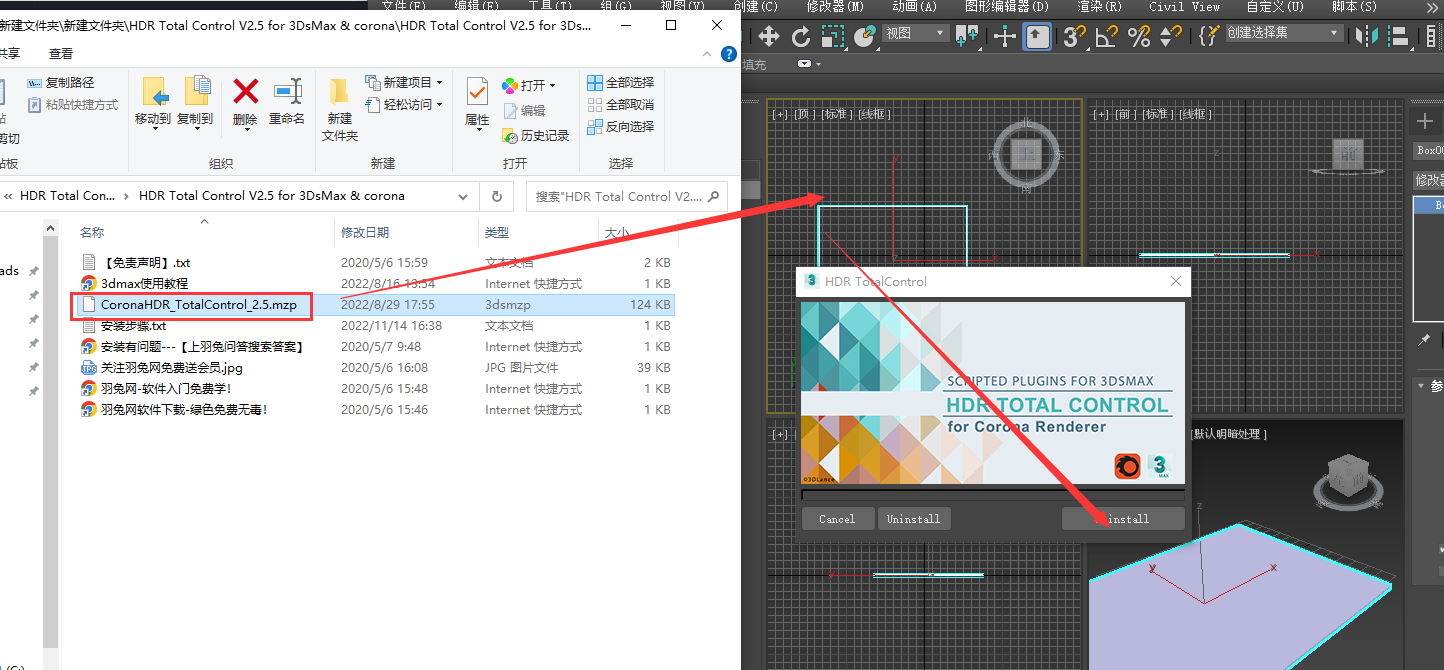1444x670 pixels.
Task: Click the Explorer refresh icon
Action: pos(496,196)
